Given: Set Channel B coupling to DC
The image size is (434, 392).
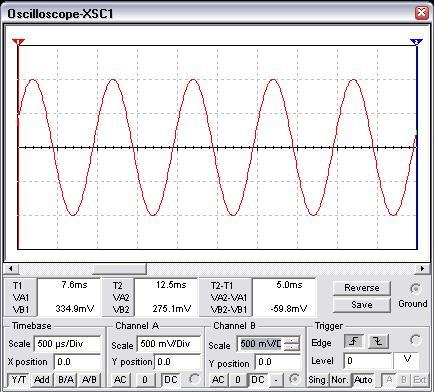Looking at the screenshot, I should [x=258, y=380].
